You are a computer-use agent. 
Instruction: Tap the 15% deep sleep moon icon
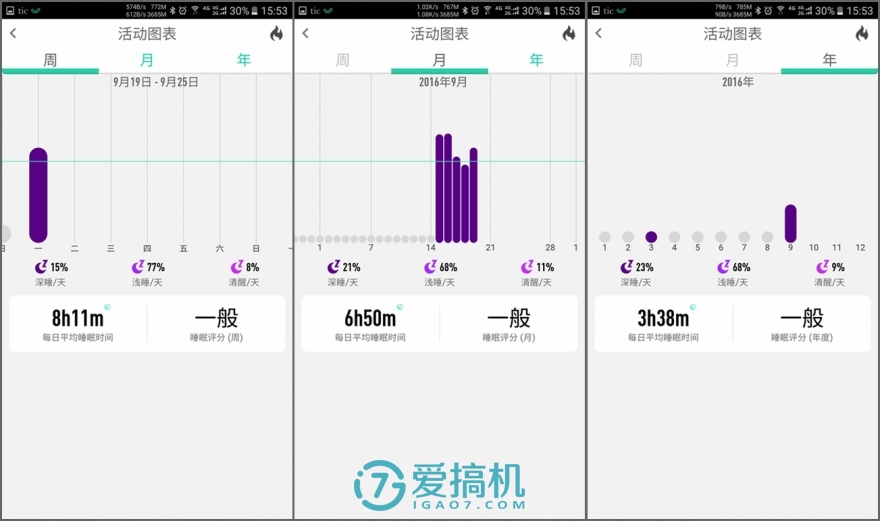(x=41, y=267)
